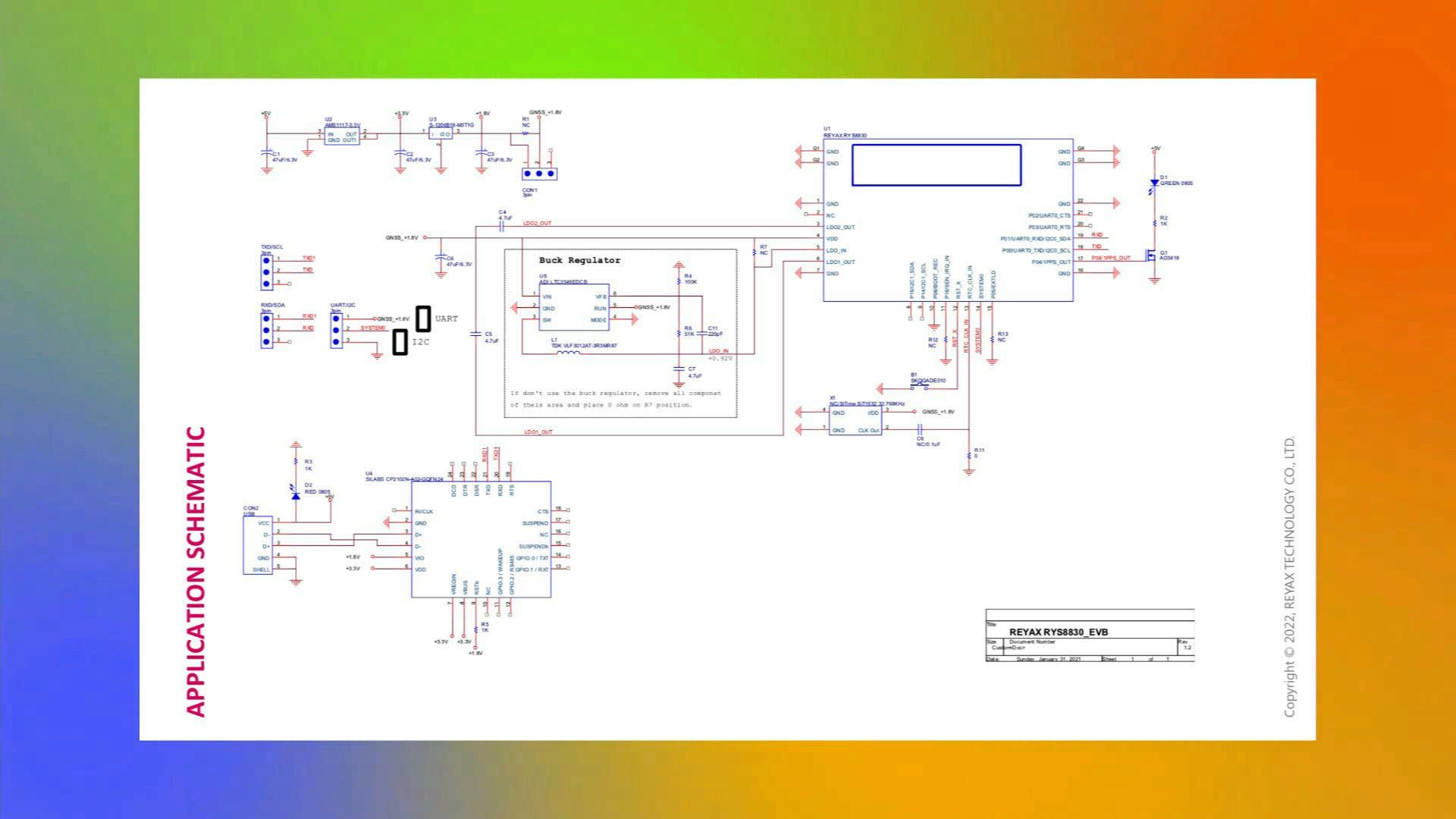Screen dimensions: 1456x819
Task: Click the 'P02/UART0_CTS' pin on U1
Action: pyautogui.click(x=1050, y=216)
